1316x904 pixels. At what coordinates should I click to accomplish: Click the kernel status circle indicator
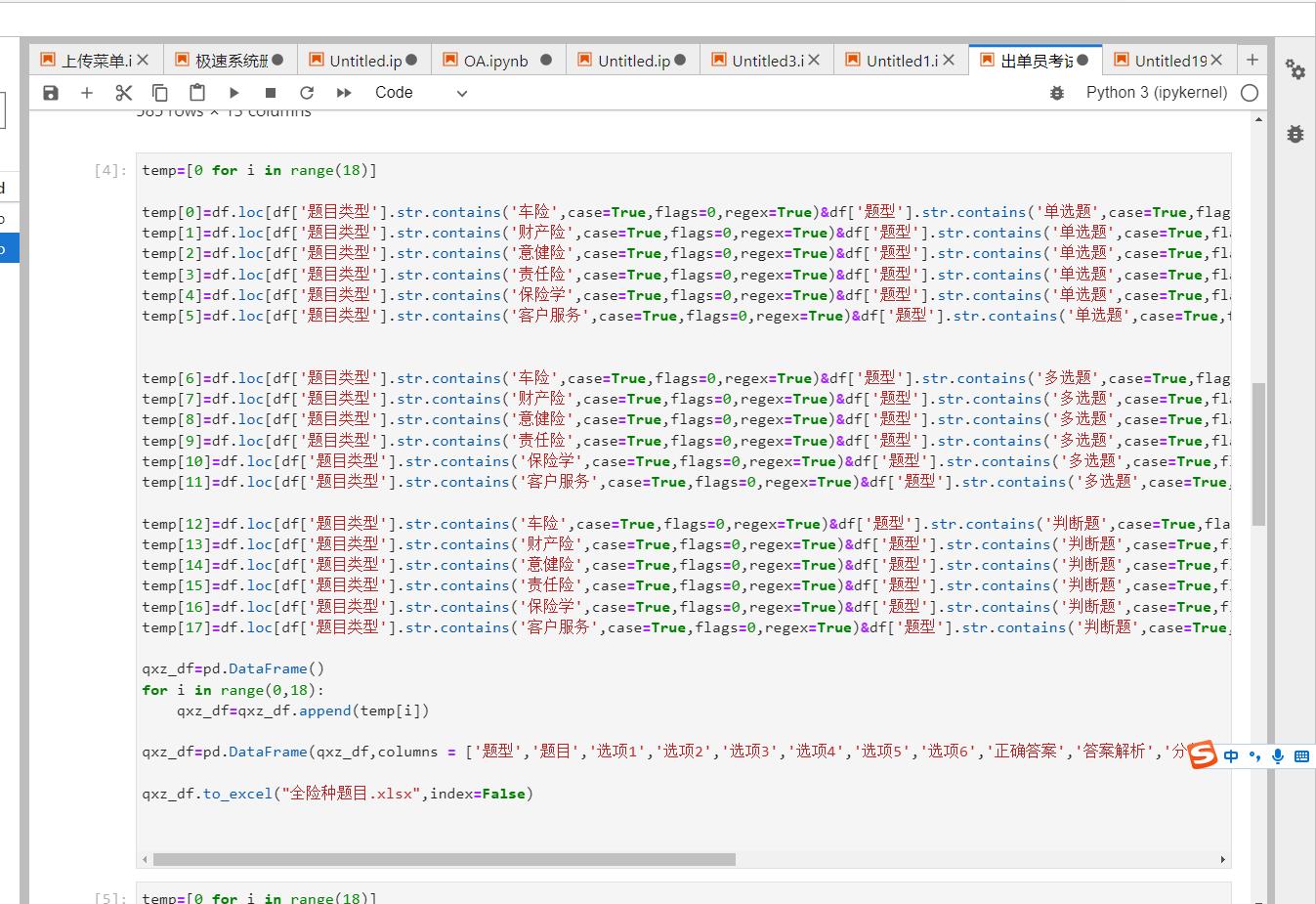[1250, 92]
